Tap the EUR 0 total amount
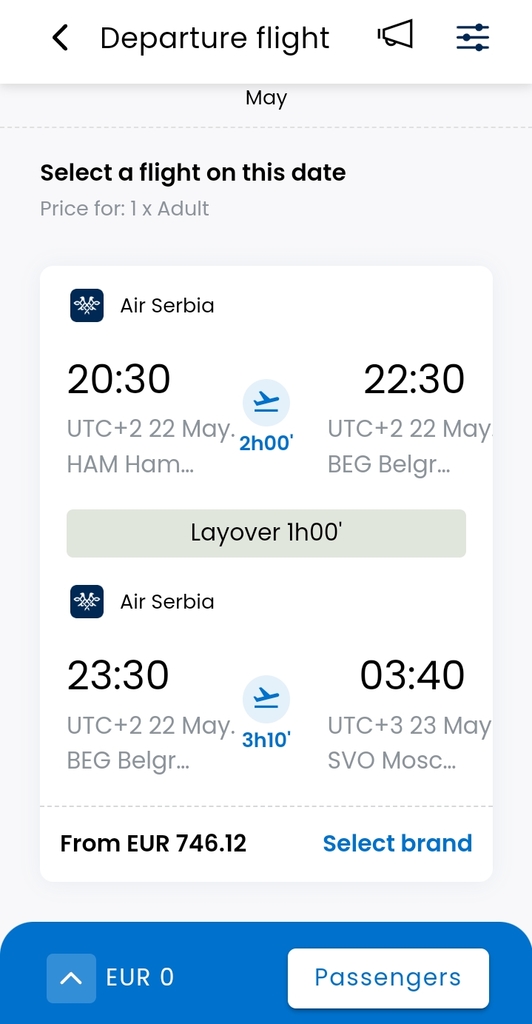This screenshot has height=1024, width=532. coord(140,978)
